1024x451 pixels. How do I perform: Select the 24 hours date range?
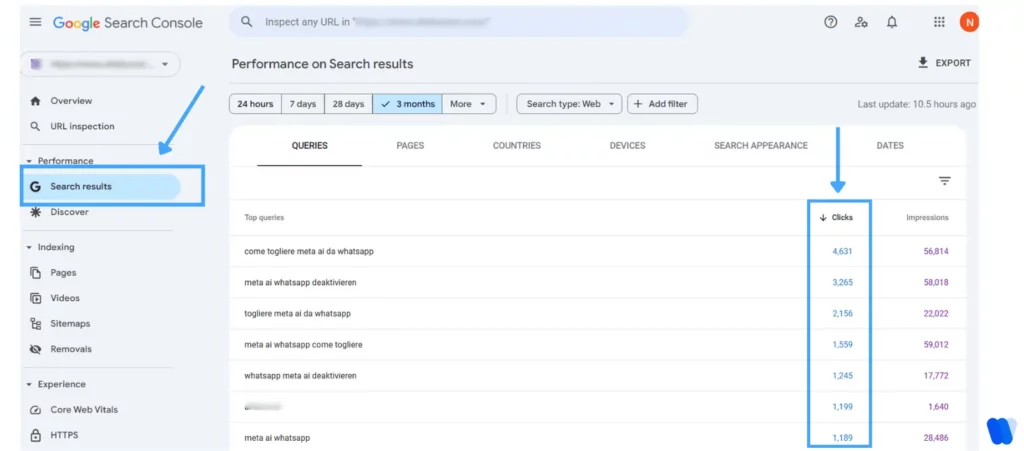255,104
